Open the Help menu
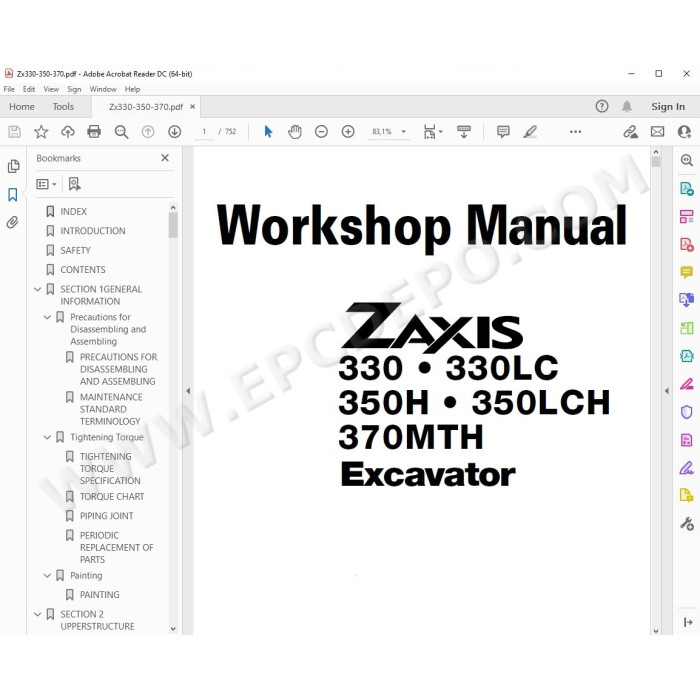The image size is (700, 700). (x=132, y=89)
